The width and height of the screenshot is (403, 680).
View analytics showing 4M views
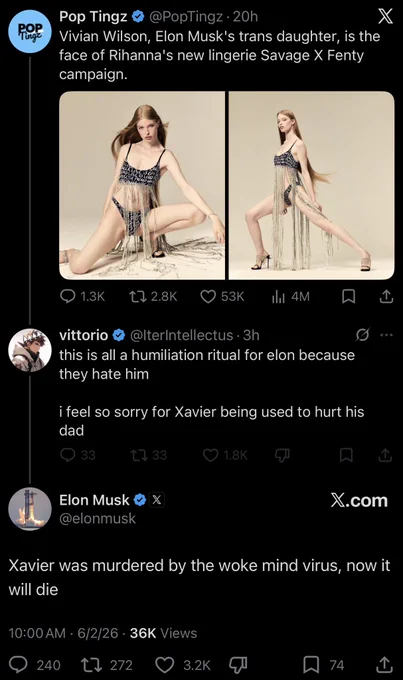pos(290,296)
